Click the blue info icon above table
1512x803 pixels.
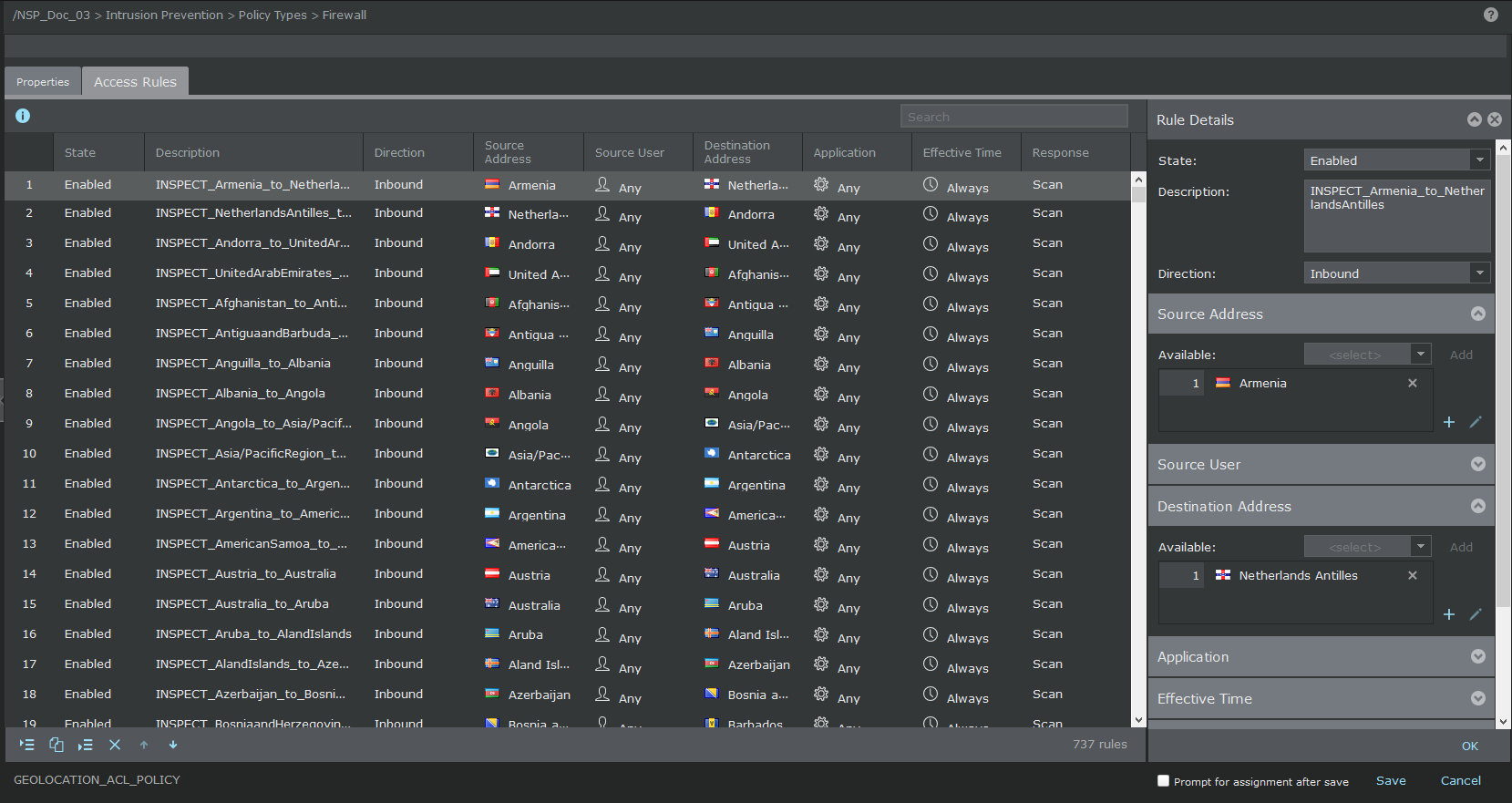23,116
